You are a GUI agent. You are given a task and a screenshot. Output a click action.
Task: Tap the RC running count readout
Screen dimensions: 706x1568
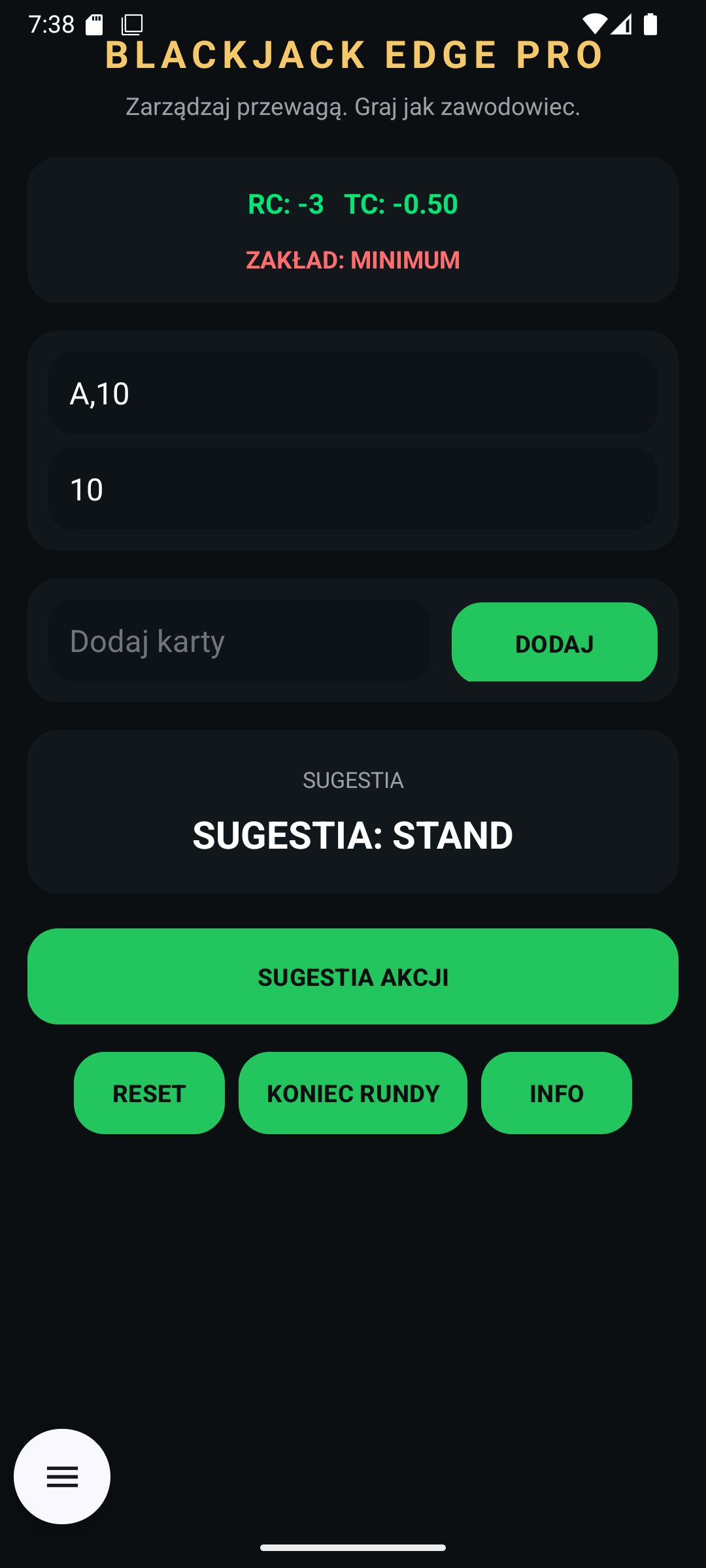click(286, 204)
